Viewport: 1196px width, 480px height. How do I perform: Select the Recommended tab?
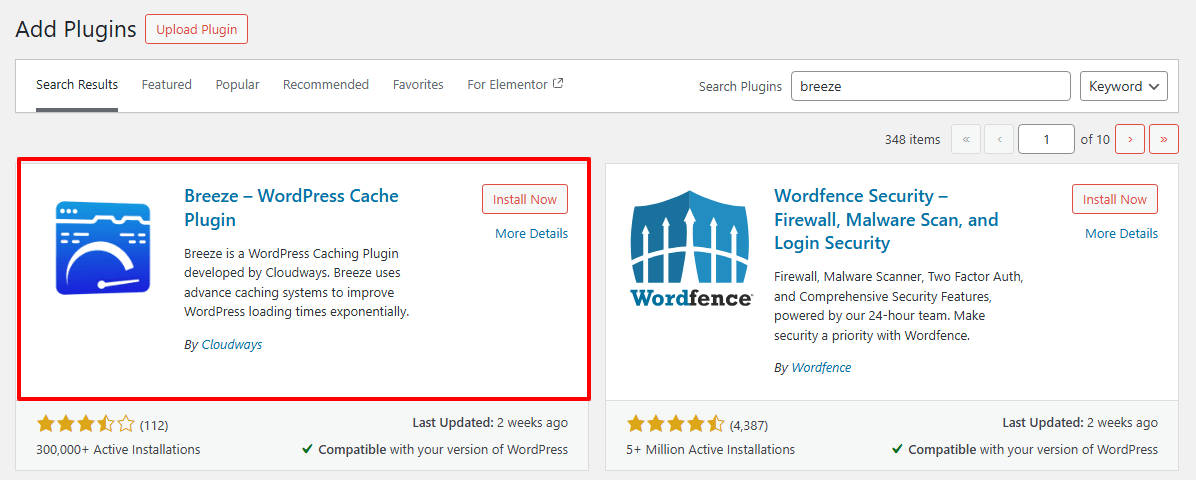coord(326,85)
